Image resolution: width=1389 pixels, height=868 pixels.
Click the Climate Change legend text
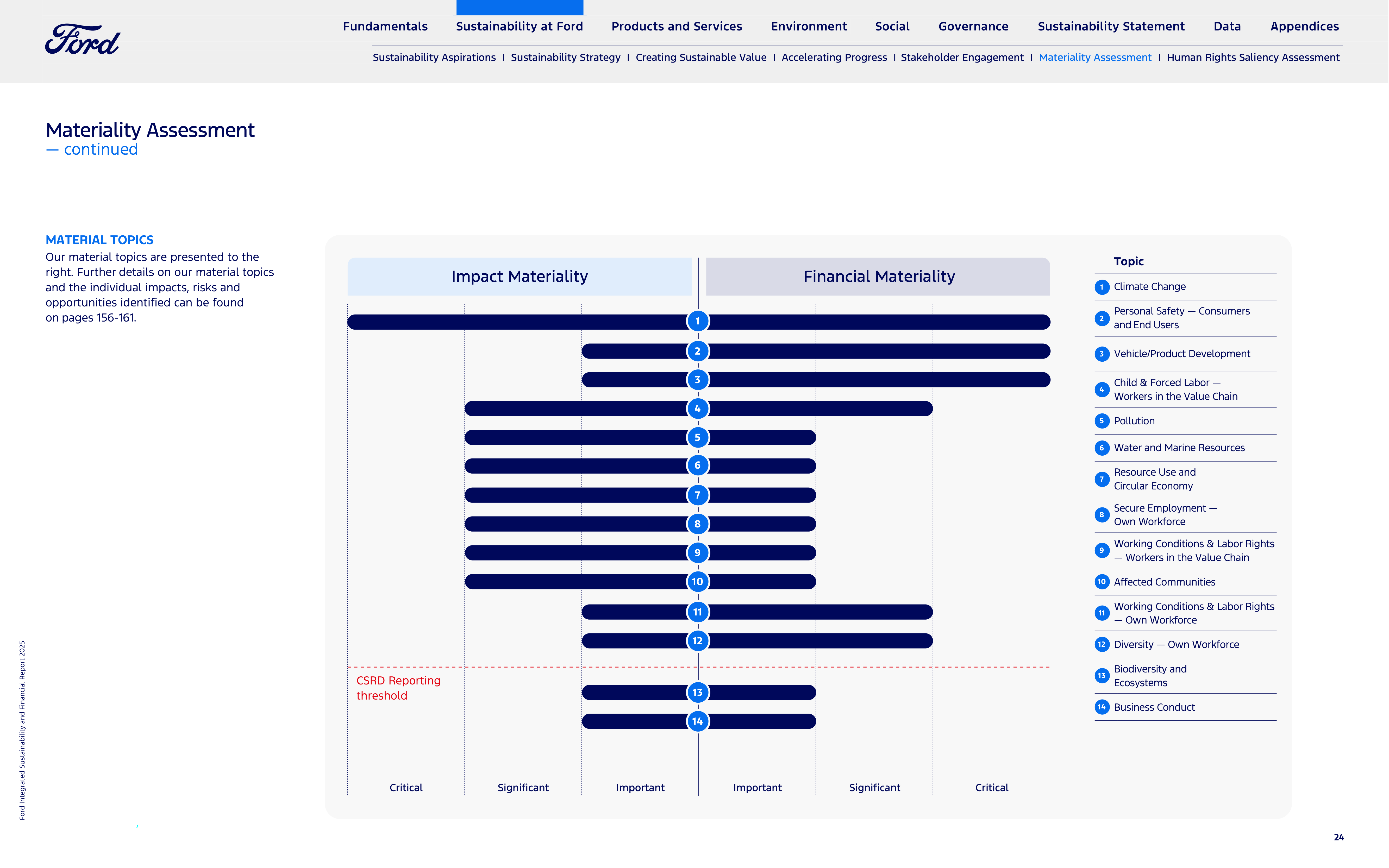[1149, 287]
